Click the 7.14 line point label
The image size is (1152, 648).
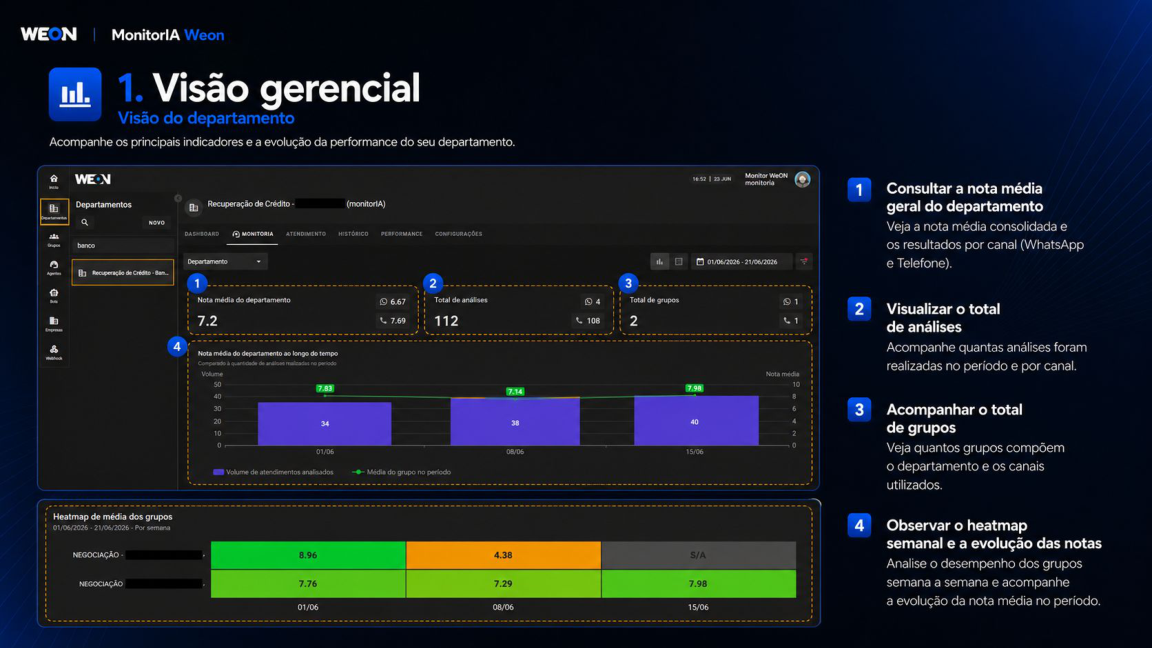[515, 392]
